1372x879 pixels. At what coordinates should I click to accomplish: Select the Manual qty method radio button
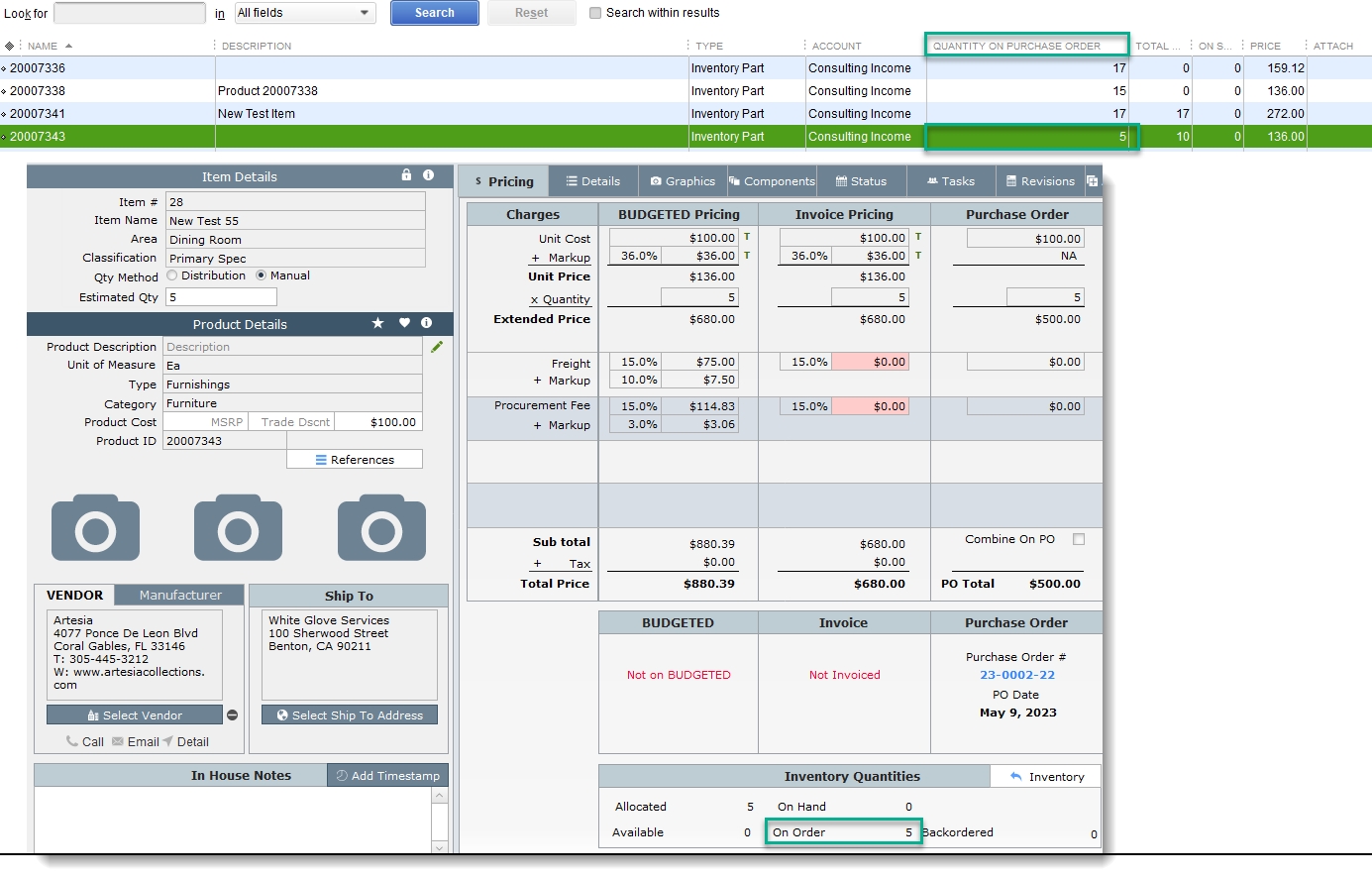click(262, 275)
